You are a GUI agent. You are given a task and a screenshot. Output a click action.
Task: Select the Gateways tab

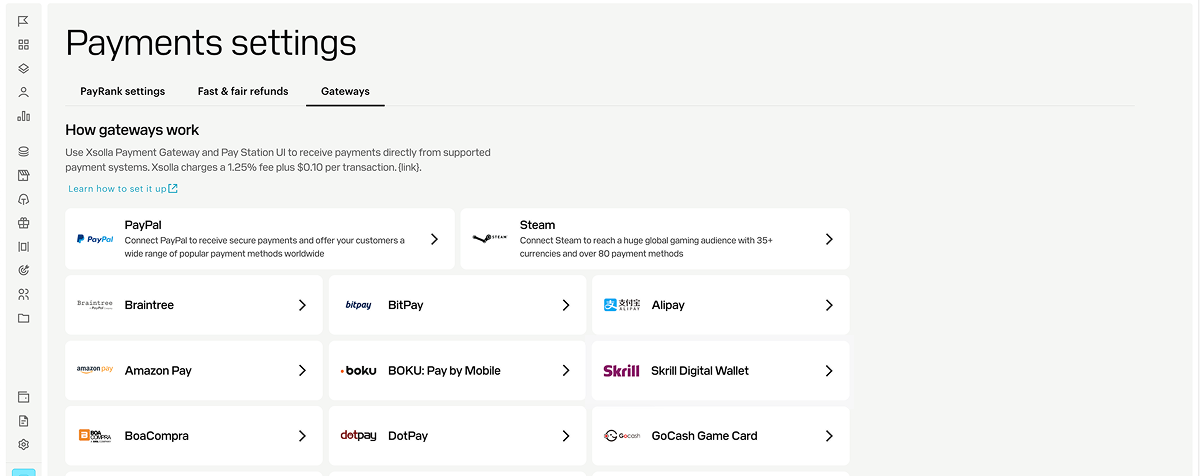345,91
